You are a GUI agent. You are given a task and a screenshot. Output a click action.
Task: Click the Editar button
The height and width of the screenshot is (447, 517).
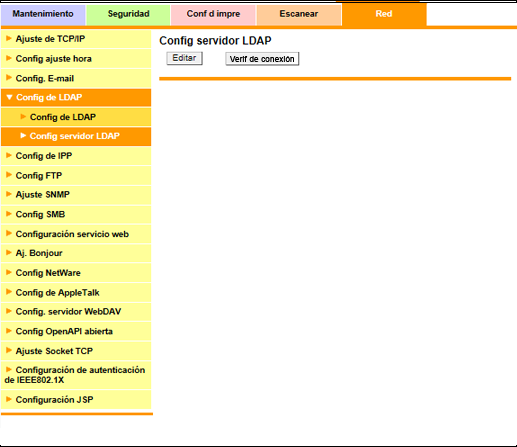pos(184,58)
